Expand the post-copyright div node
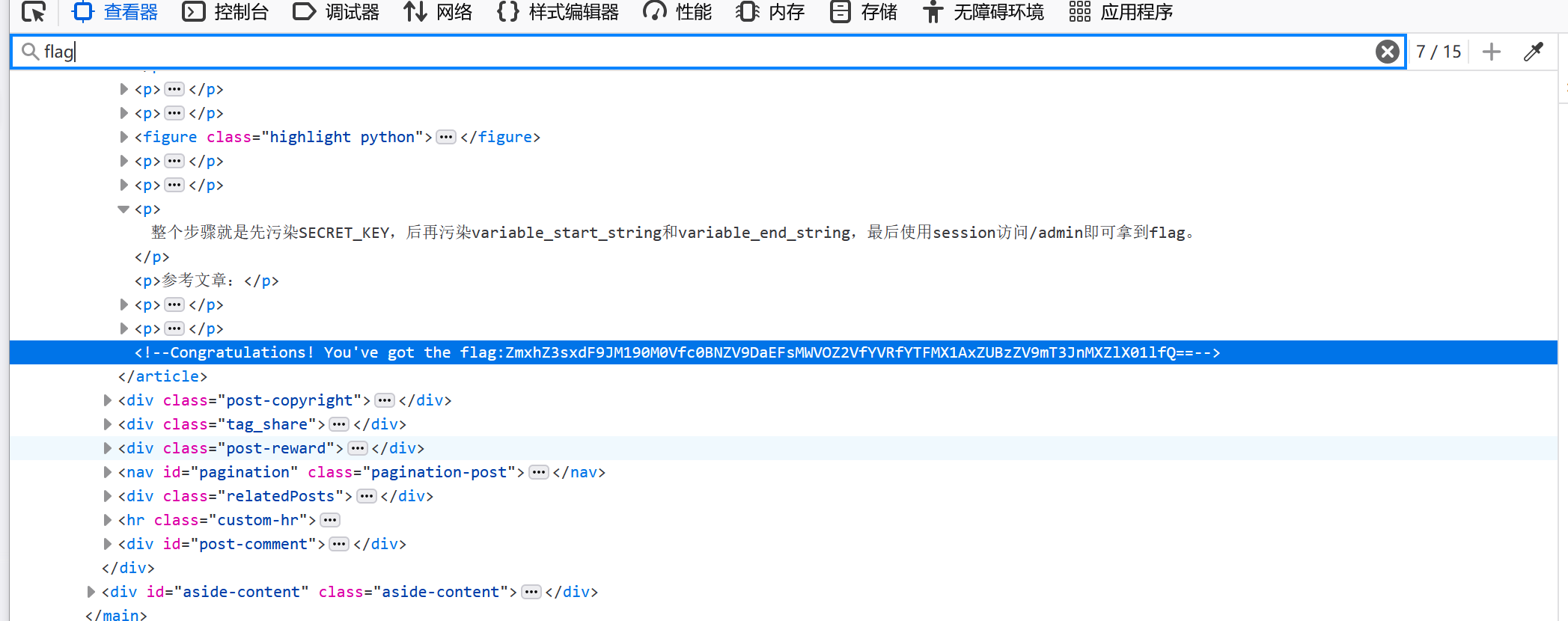The image size is (1568, 621). tap(107, 400)
